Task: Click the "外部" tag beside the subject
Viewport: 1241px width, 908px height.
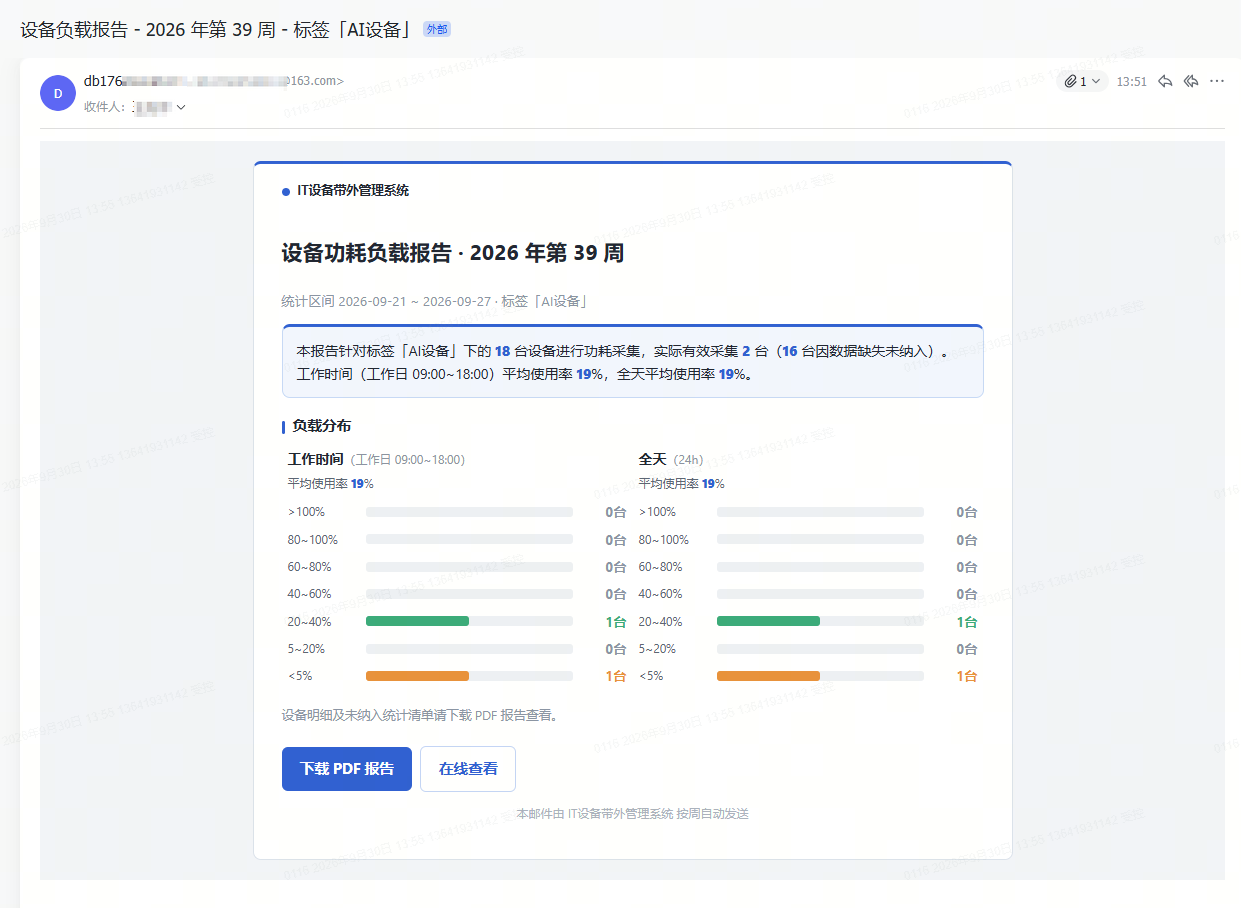Action: (x=437, y=30)
